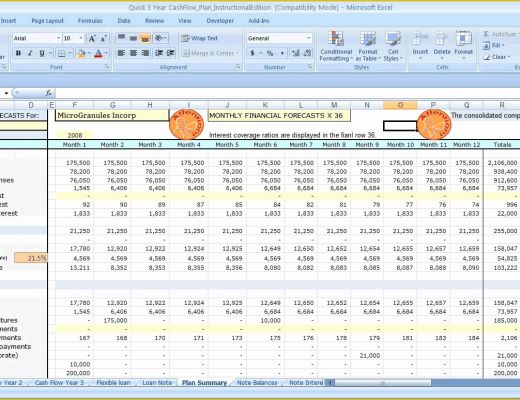Open the Format cells menu

pos(463,46)
